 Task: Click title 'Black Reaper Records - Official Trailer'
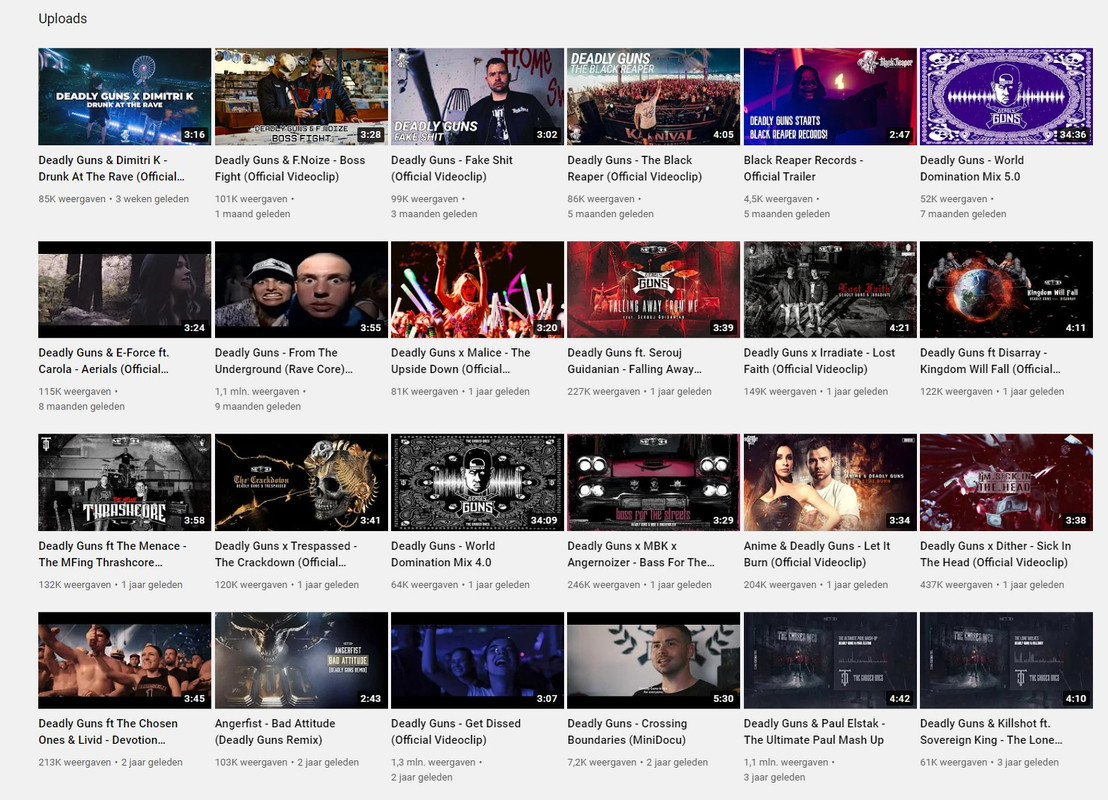[803, 168]
